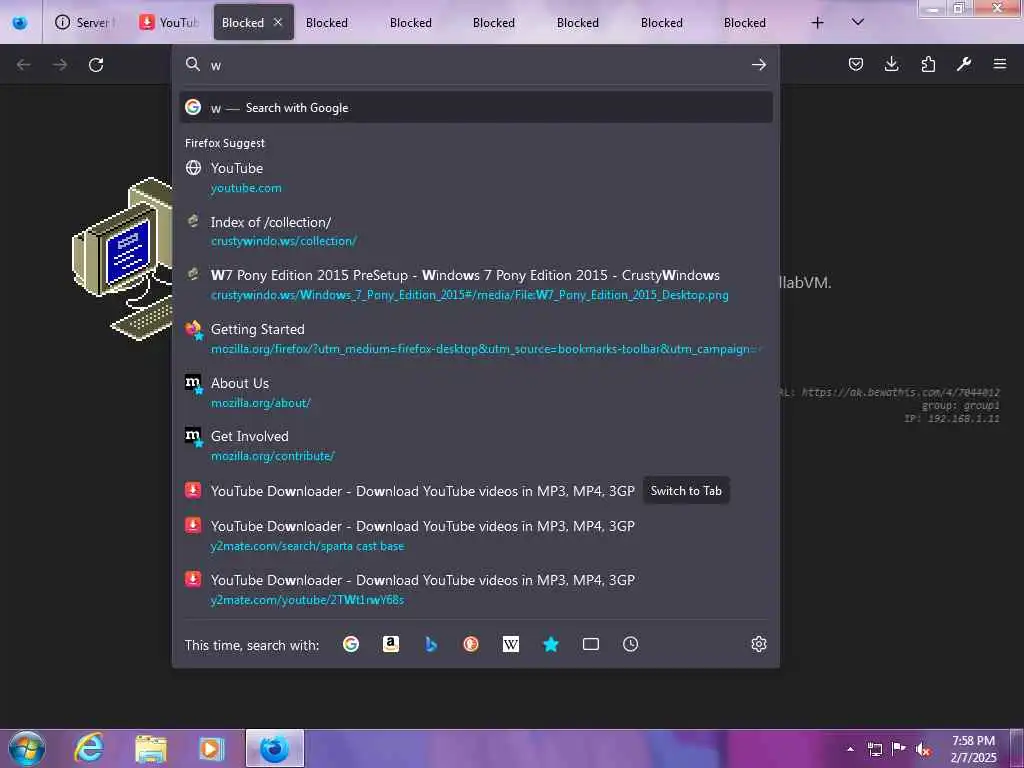Open Windows Start orb
Image resolution: width=1024 pixels, height=768 pixels.
coord(26,748)
